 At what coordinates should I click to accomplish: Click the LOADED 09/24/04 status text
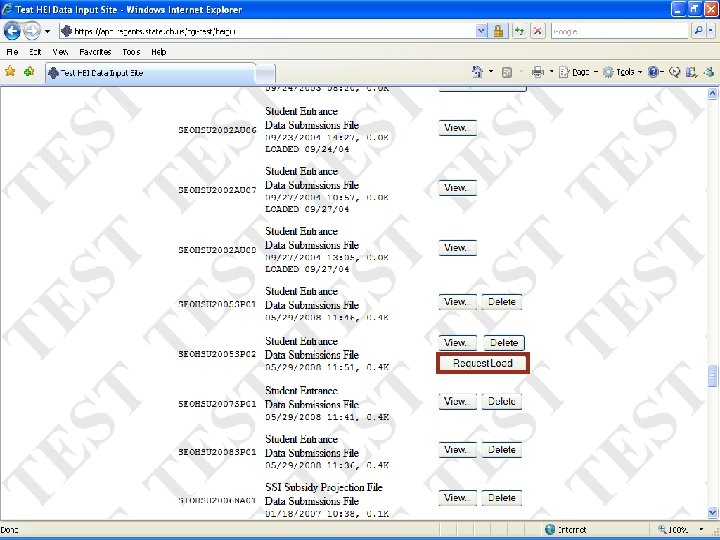click(307, 149)
